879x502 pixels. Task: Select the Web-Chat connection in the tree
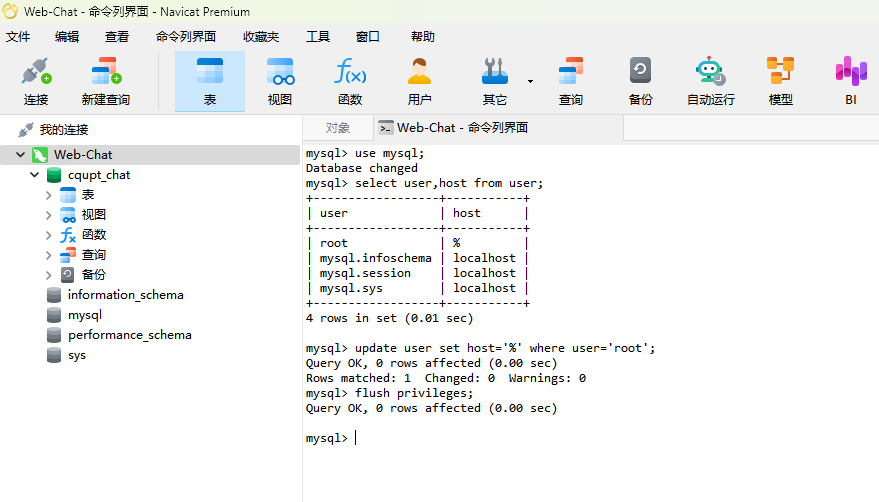point(83,154)
